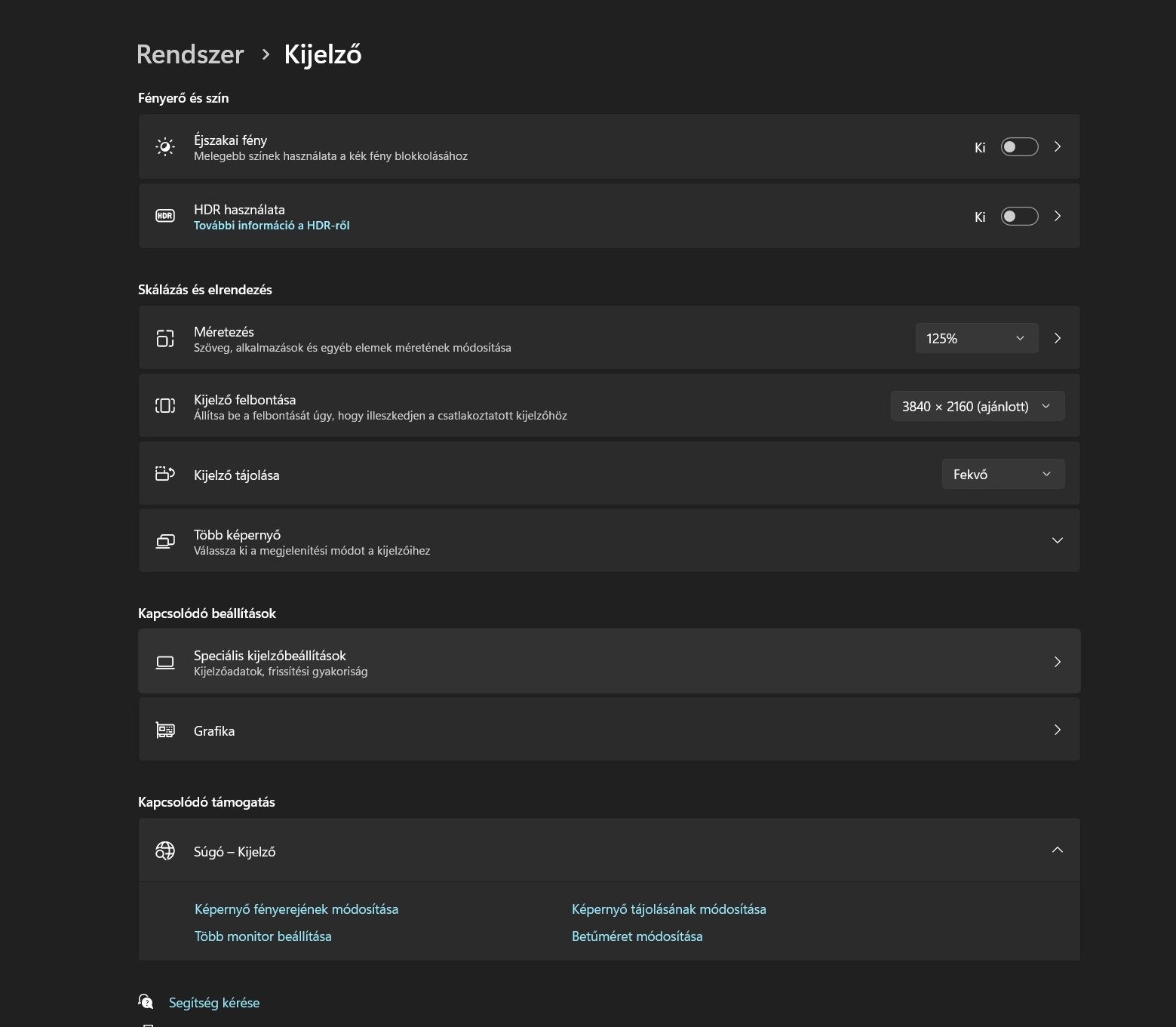Click the Több képernyő monitors icon
The height and width of the screenshot is (1027, 1176).
pos(164,541)
